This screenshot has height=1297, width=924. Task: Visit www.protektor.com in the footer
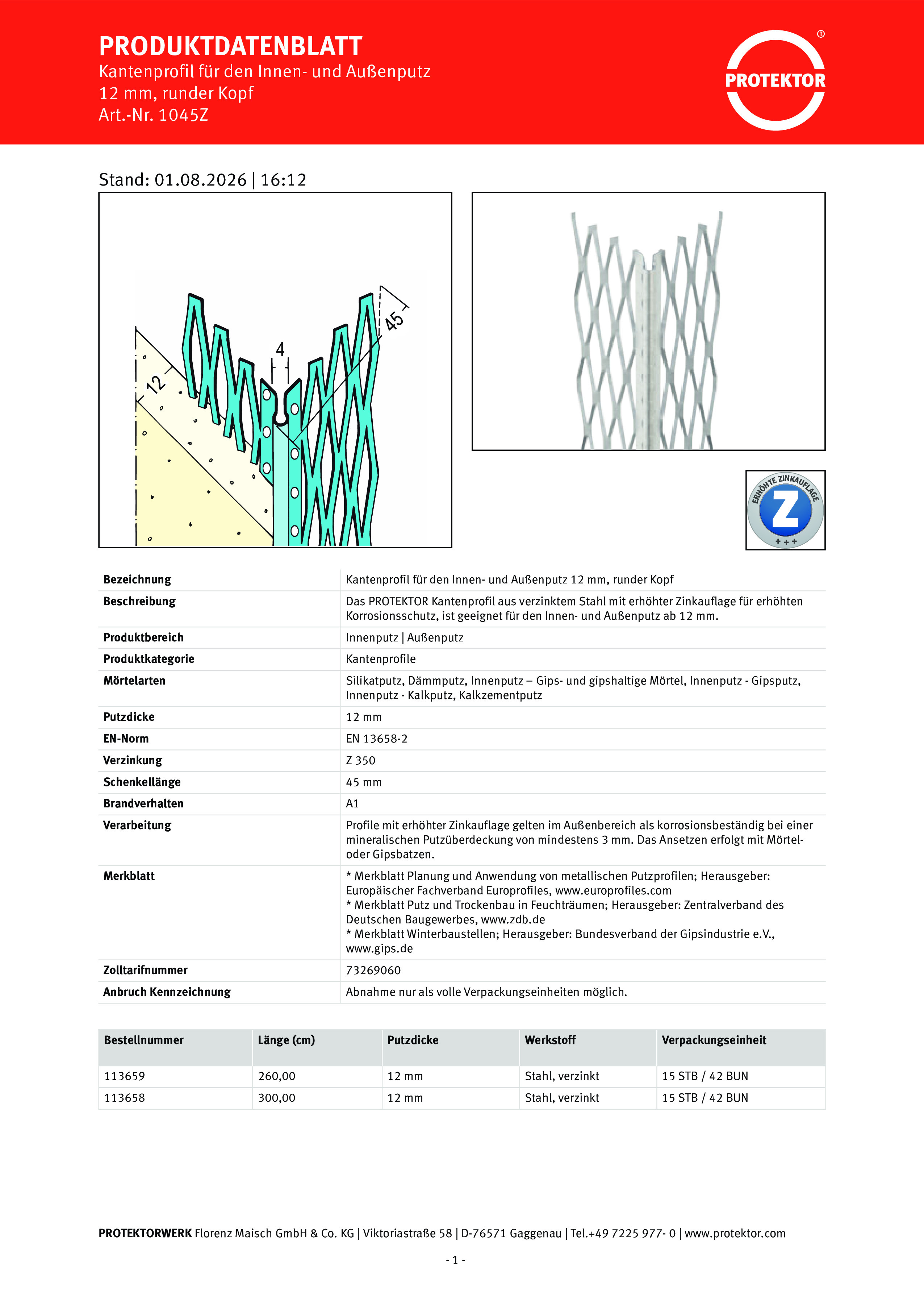(x=735, y=1233)
